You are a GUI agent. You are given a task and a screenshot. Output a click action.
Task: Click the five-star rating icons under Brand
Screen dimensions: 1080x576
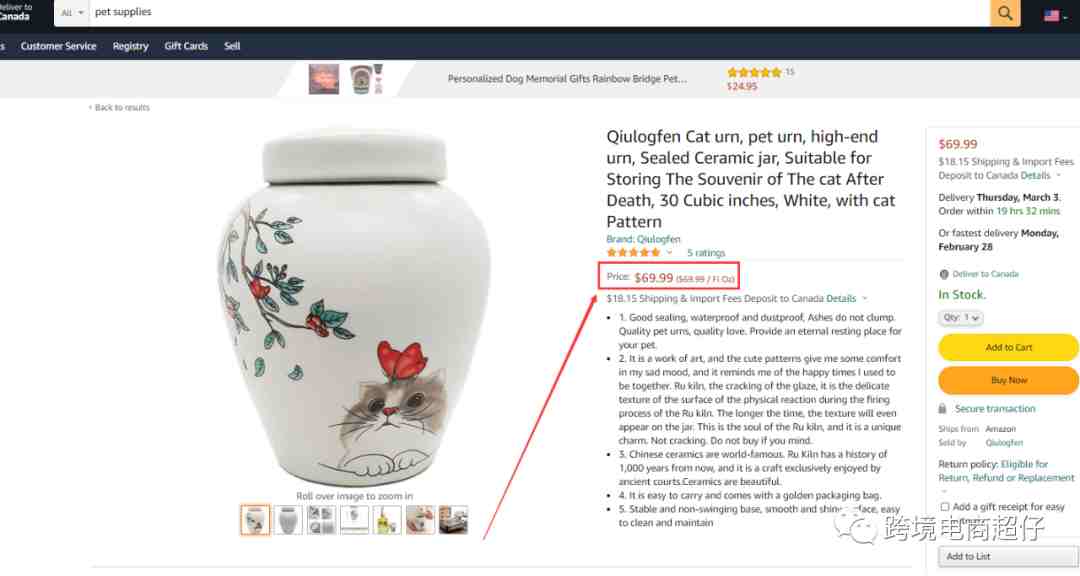tap(633, 253)
